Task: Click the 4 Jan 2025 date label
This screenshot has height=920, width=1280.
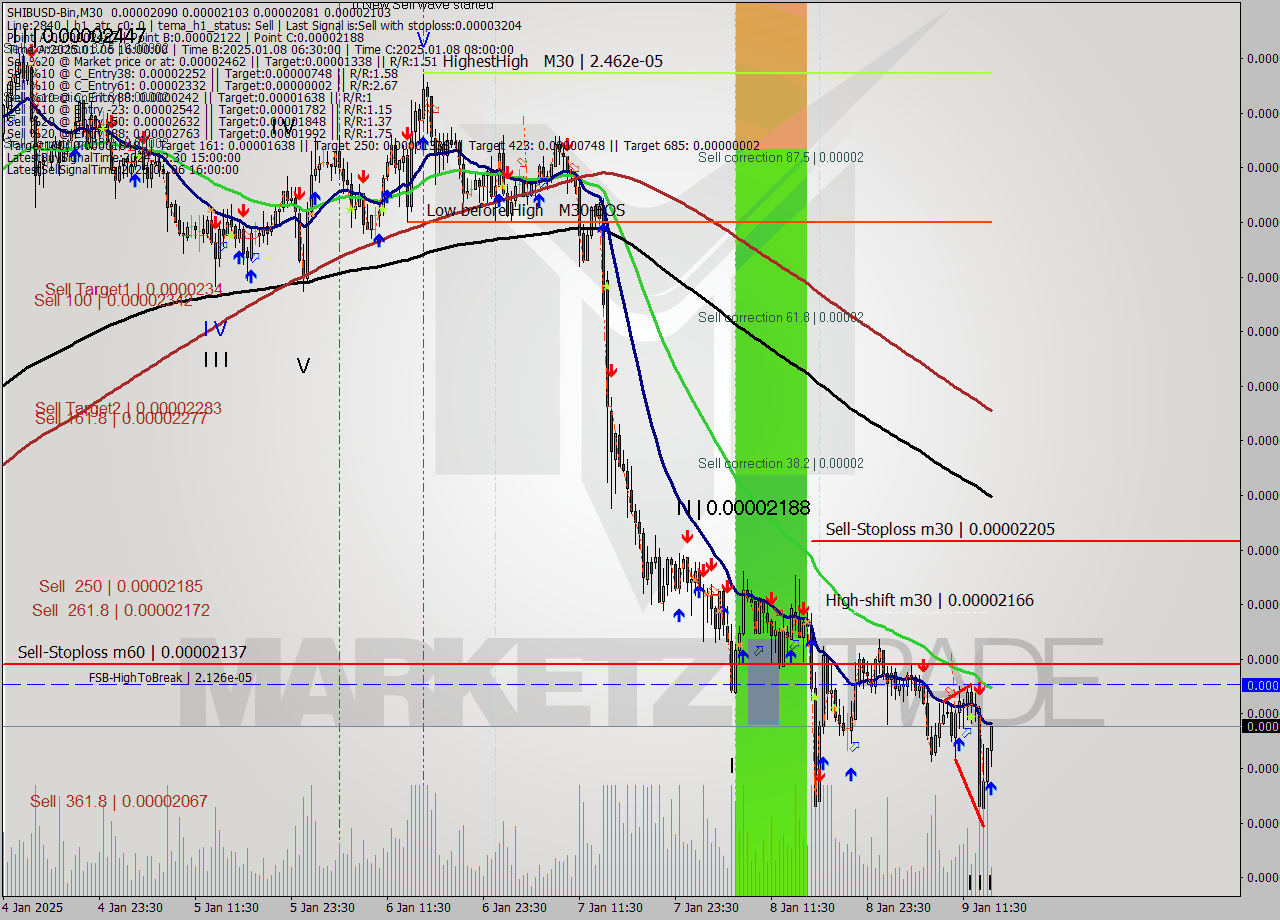Action: tap(34, 908)
